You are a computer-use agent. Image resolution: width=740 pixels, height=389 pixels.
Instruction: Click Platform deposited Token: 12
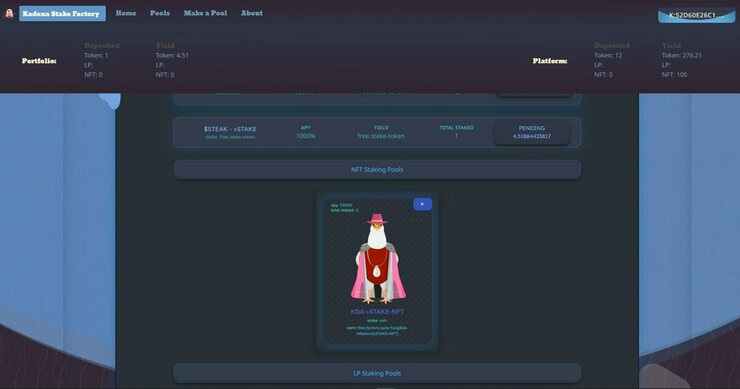tap(608, 55)
